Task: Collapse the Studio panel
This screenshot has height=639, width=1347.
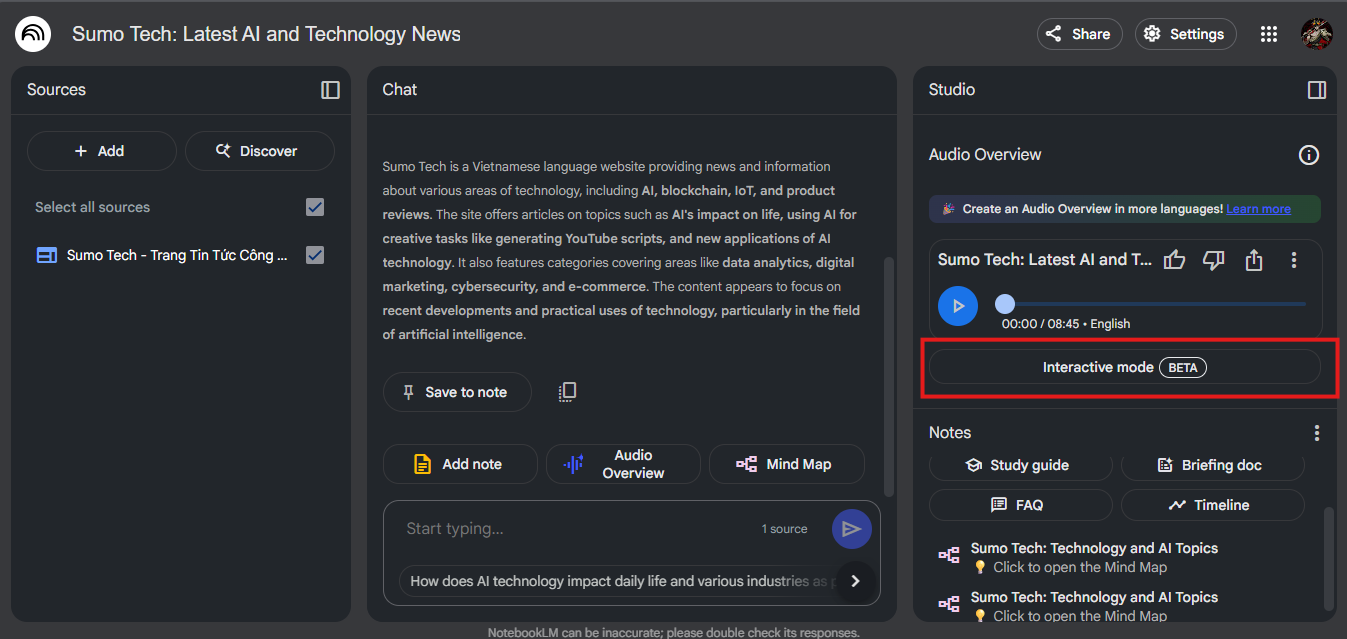Action: coord(1317,90)
